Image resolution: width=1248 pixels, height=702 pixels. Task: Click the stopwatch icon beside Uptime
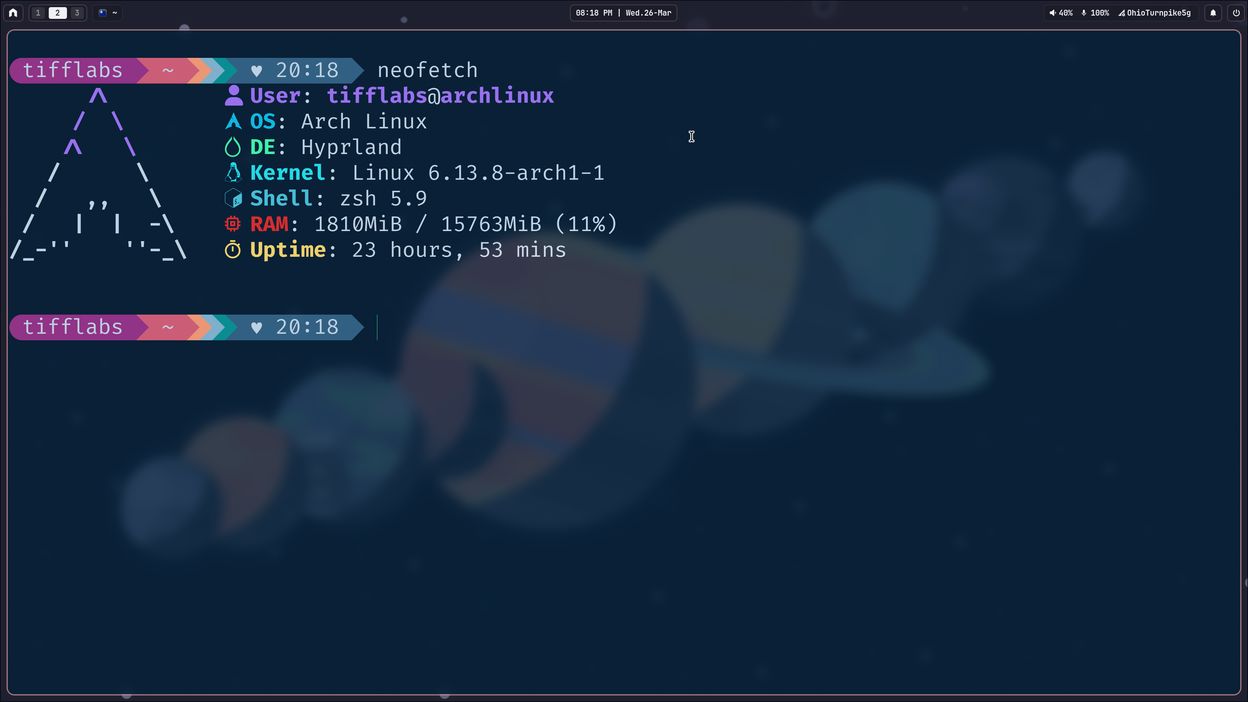pyautogui.click(x=233, y=250)
